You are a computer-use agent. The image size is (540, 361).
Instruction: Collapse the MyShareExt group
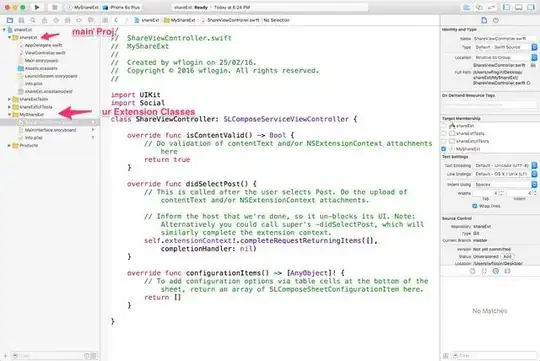pyautogui.click(x=9, y=114)
